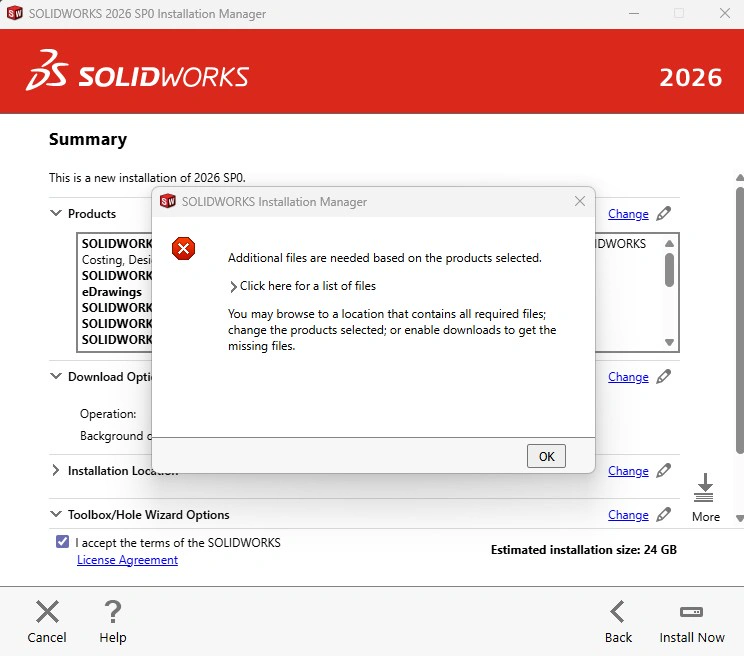Click the main summary scroll down arrow
The height and width of the screenshot is (656, 744).
tap(740, 518)
